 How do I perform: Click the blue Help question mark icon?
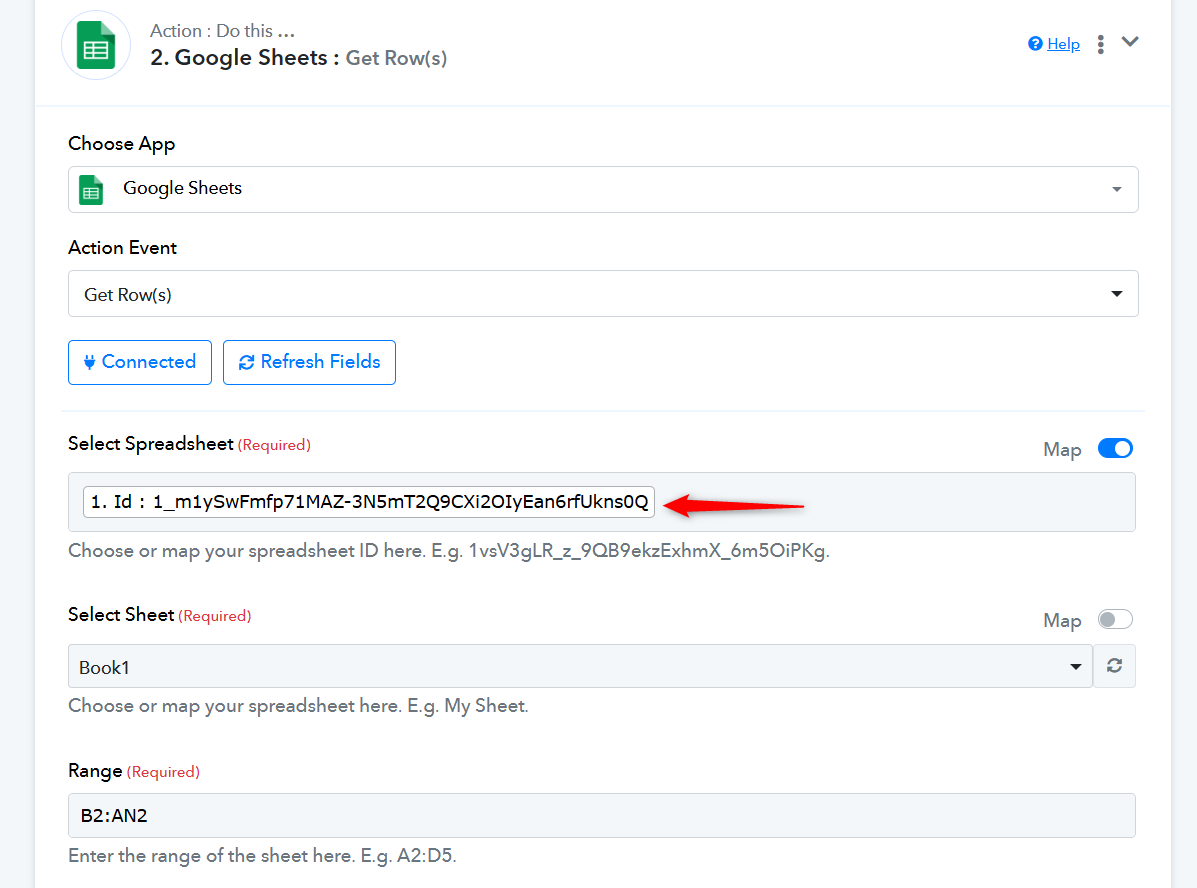(1035, 44)
